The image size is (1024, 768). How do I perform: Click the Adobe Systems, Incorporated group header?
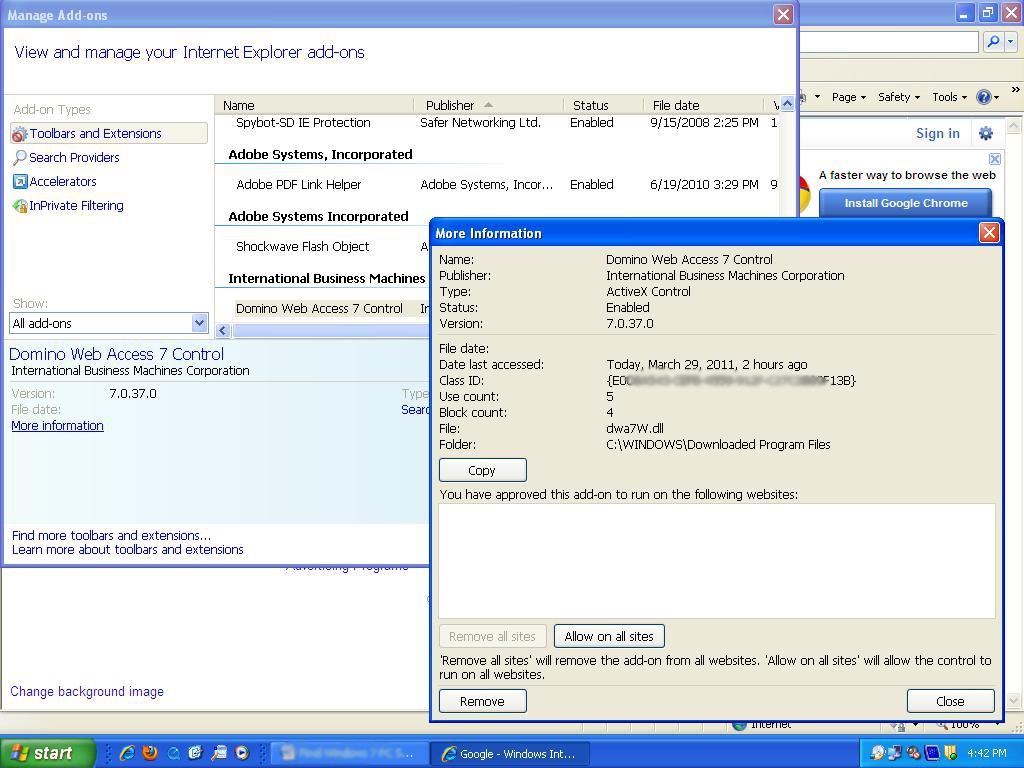[321, 155]
